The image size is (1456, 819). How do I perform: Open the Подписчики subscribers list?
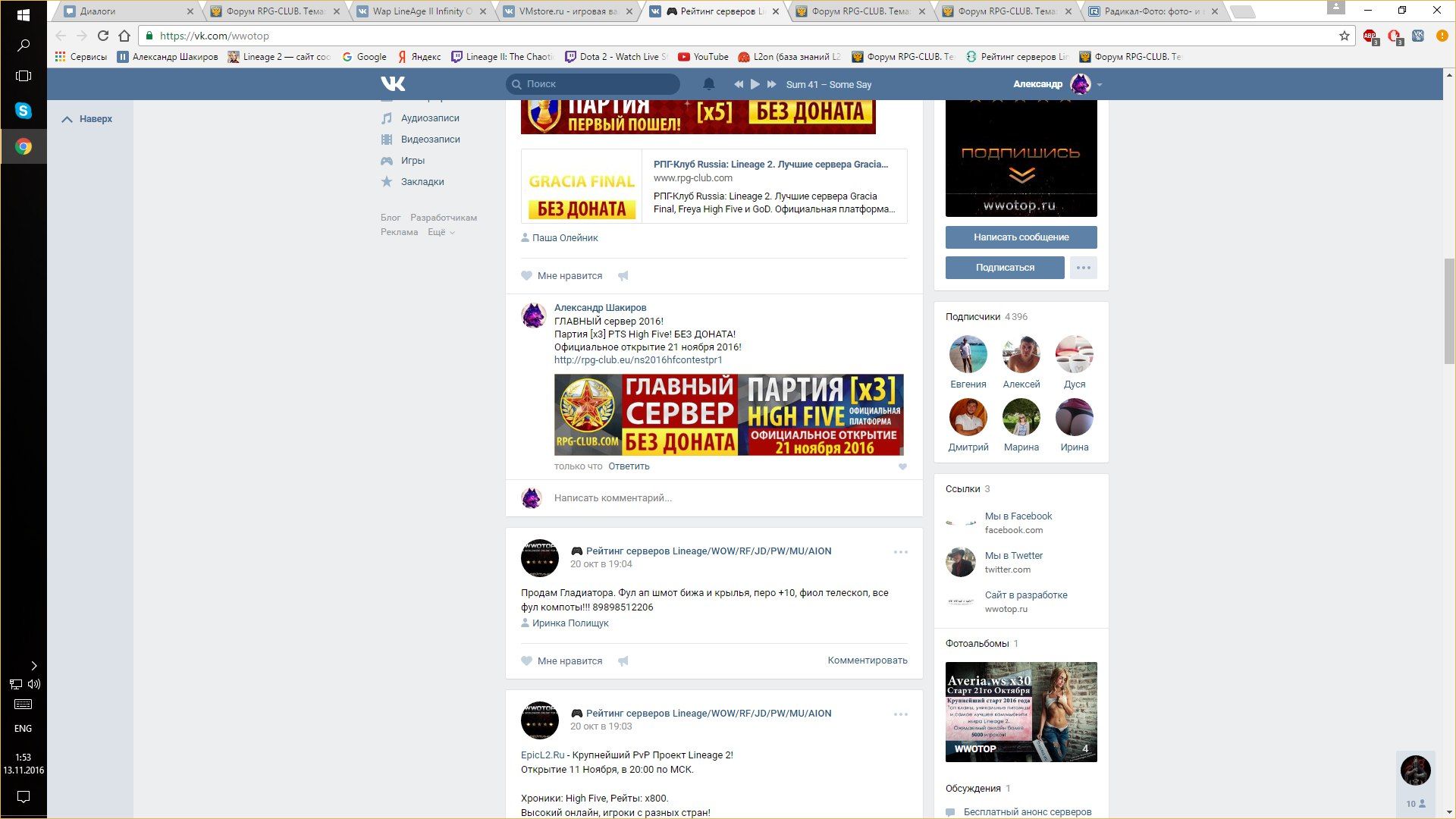click(987, 317)
